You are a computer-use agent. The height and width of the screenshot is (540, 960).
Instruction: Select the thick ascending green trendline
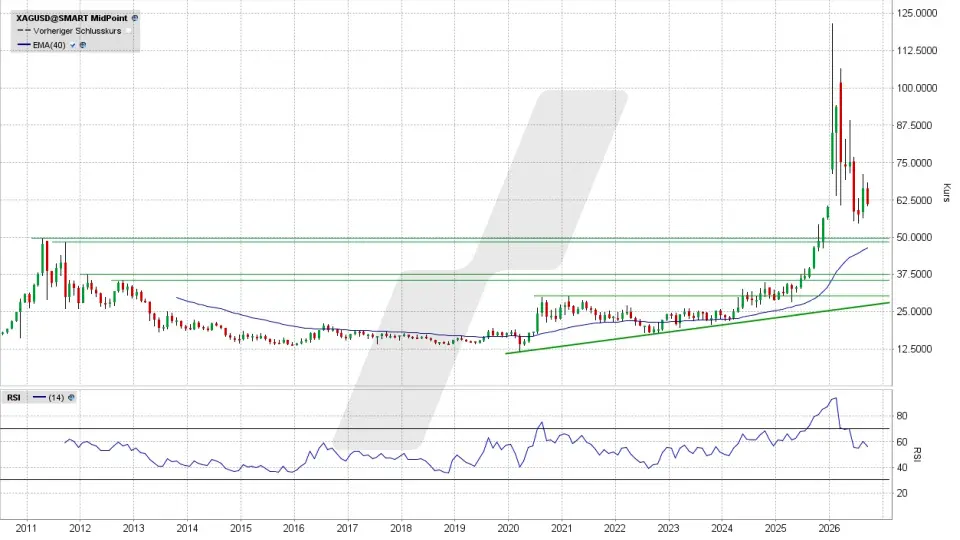pyautogui.click(x=698, y=328)
